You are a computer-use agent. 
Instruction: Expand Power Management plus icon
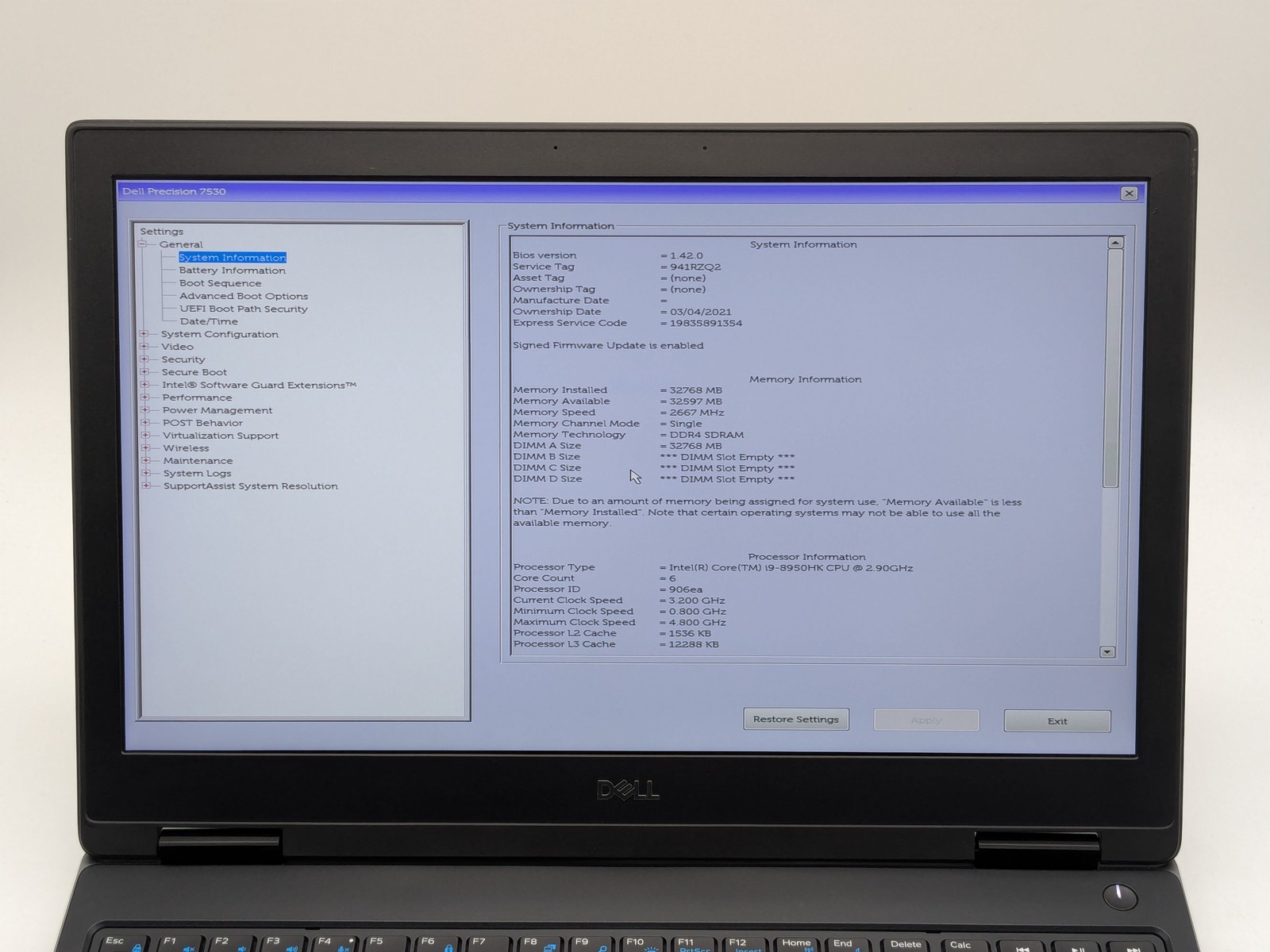point(145,410)
